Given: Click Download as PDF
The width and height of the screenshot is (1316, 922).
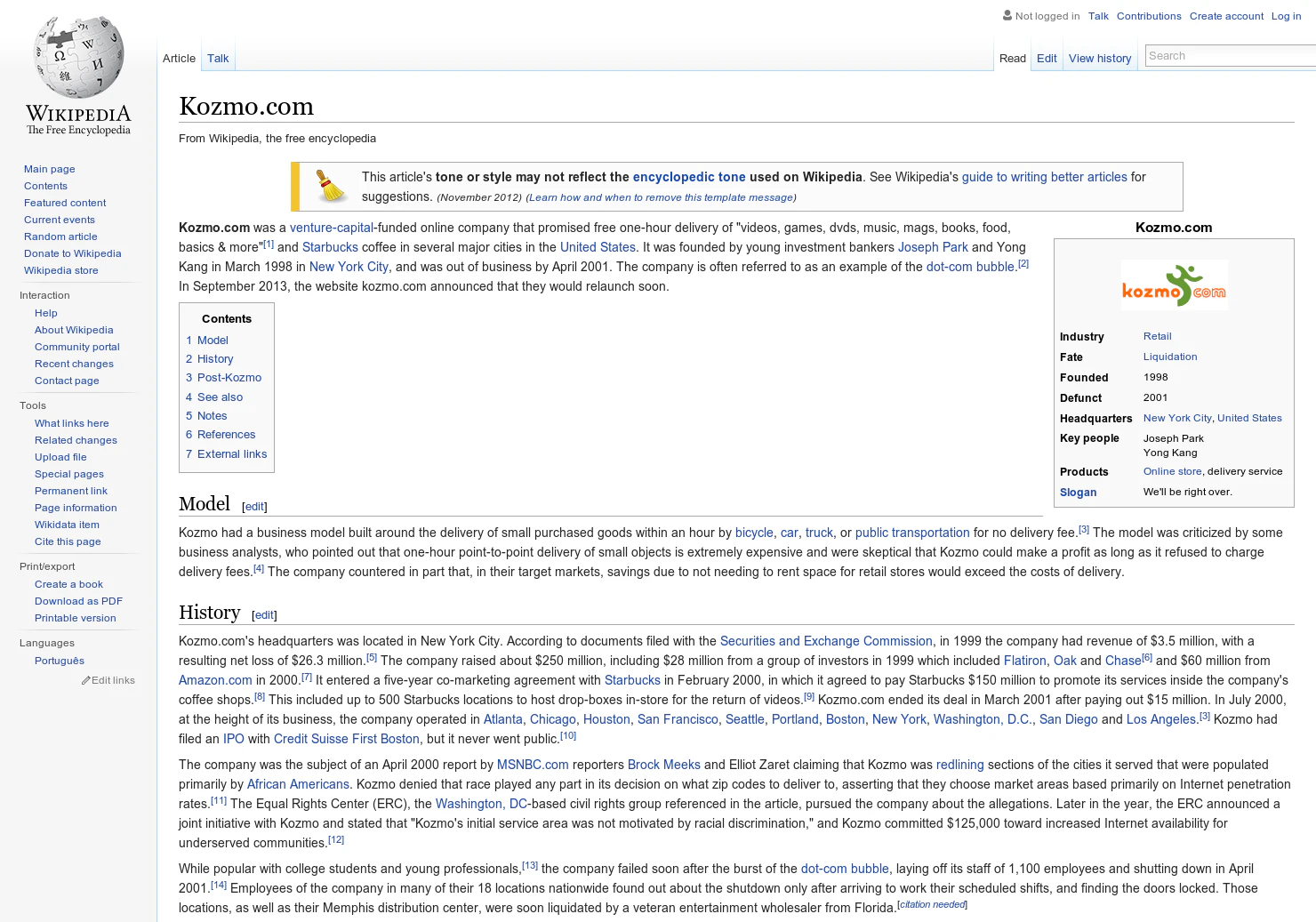Looking at the screenshot, I should click(78, 601).
